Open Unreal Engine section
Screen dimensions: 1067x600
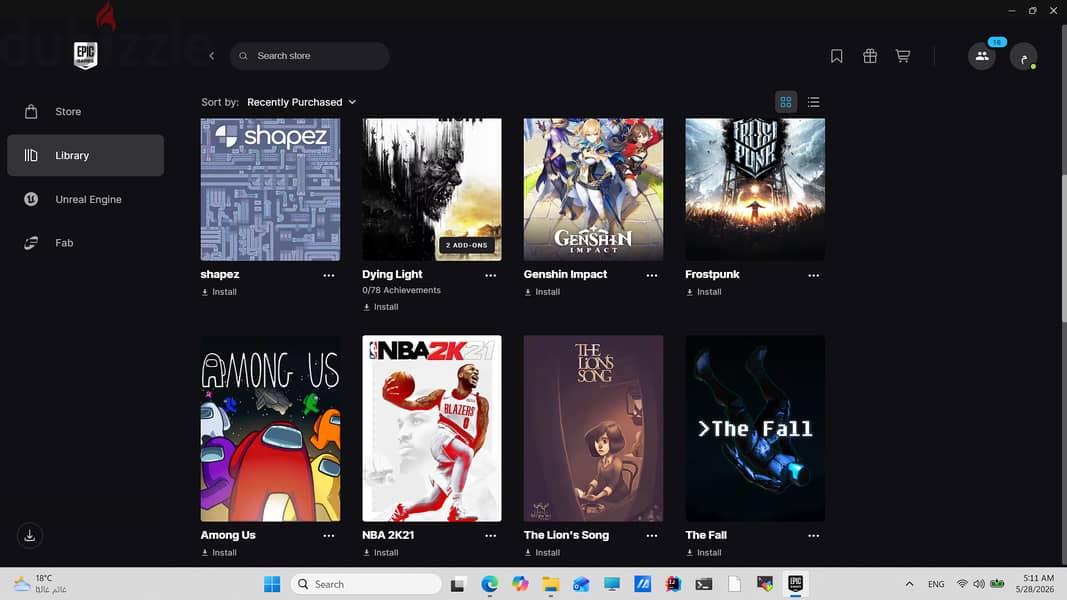click(x=85, y=199)
